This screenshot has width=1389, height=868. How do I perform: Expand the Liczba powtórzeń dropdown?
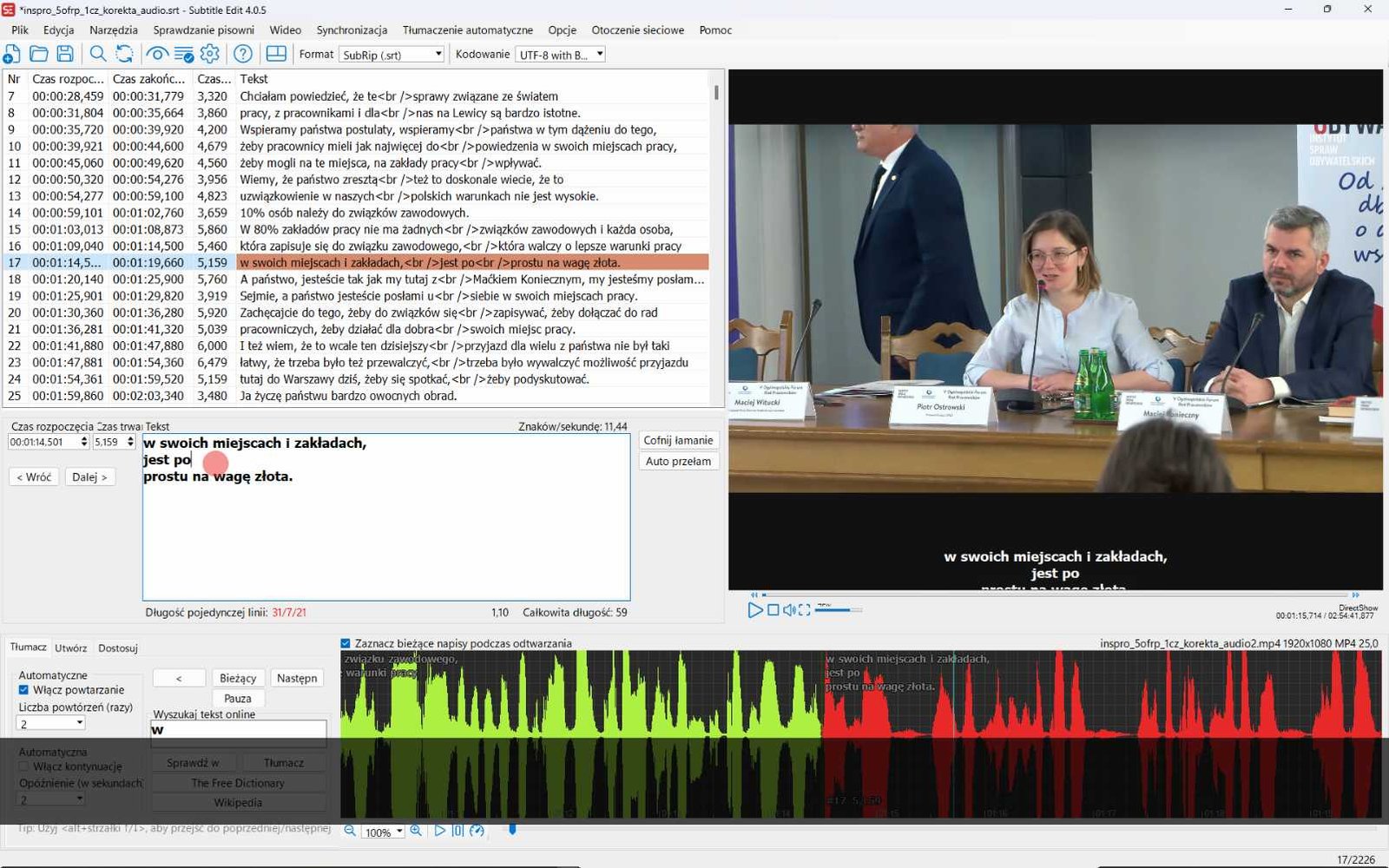[51, 724]
